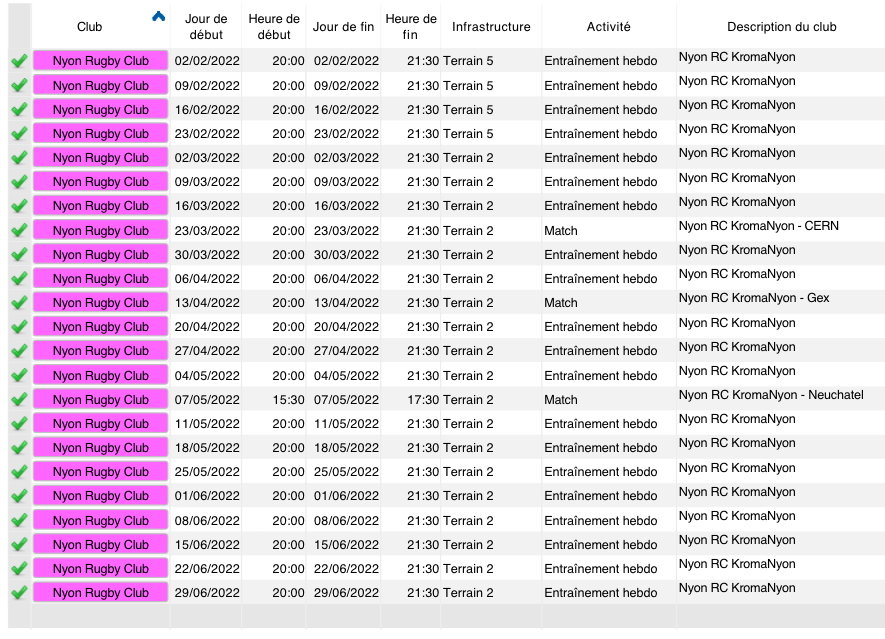Sort by Description du club header
The height and width of the screenshot is (639, 885).
click(x=782, y=27)
